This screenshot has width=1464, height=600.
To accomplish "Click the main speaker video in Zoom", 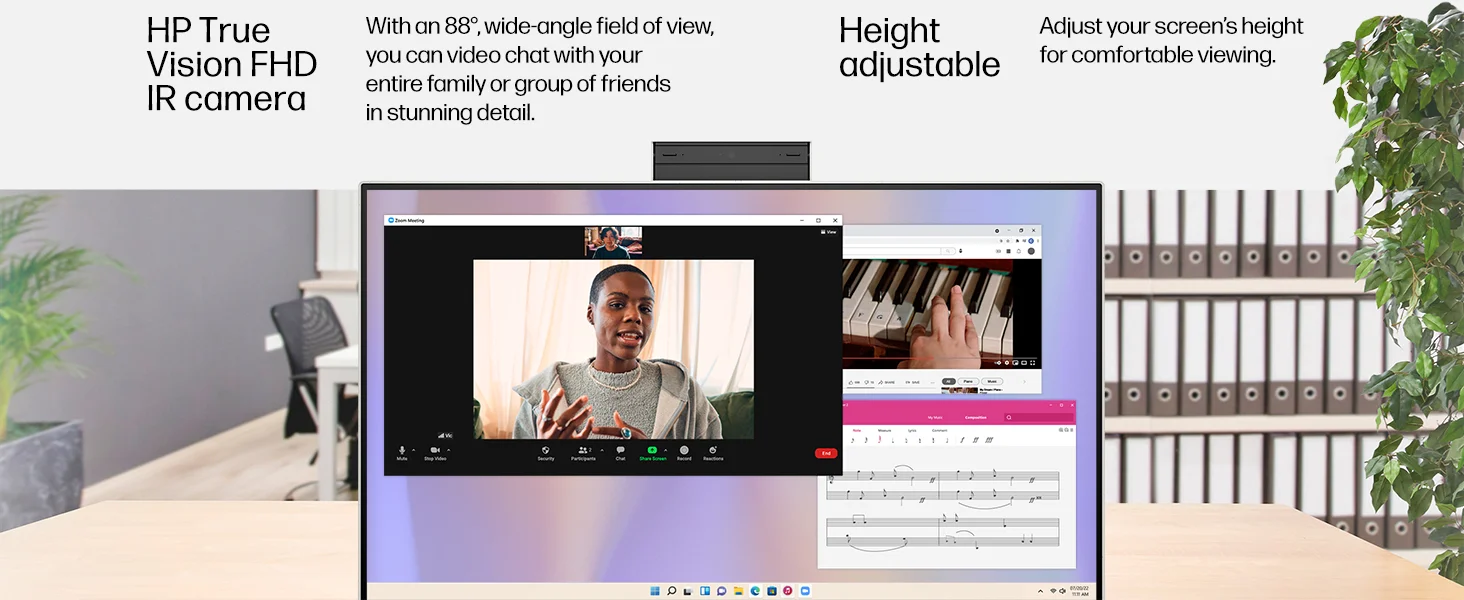I will 613,349.
